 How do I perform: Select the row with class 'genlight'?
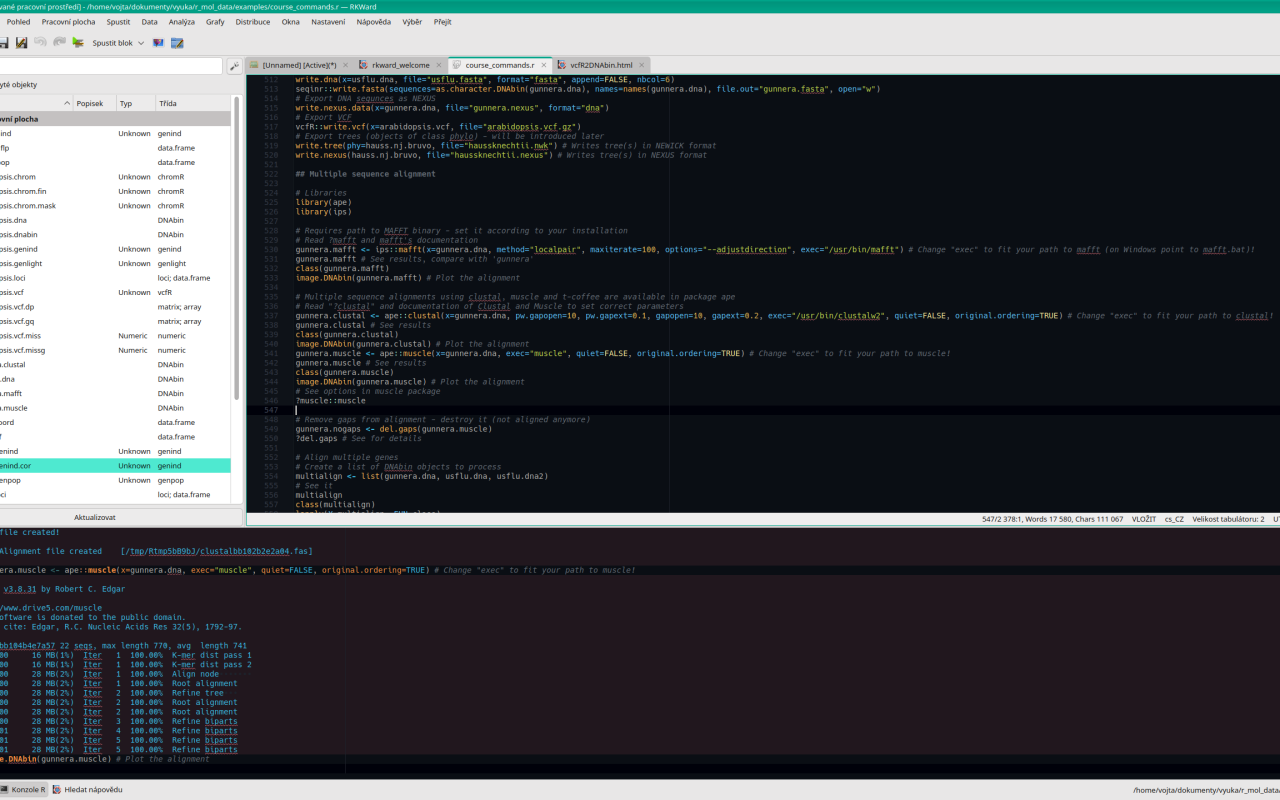click(115, 264)
